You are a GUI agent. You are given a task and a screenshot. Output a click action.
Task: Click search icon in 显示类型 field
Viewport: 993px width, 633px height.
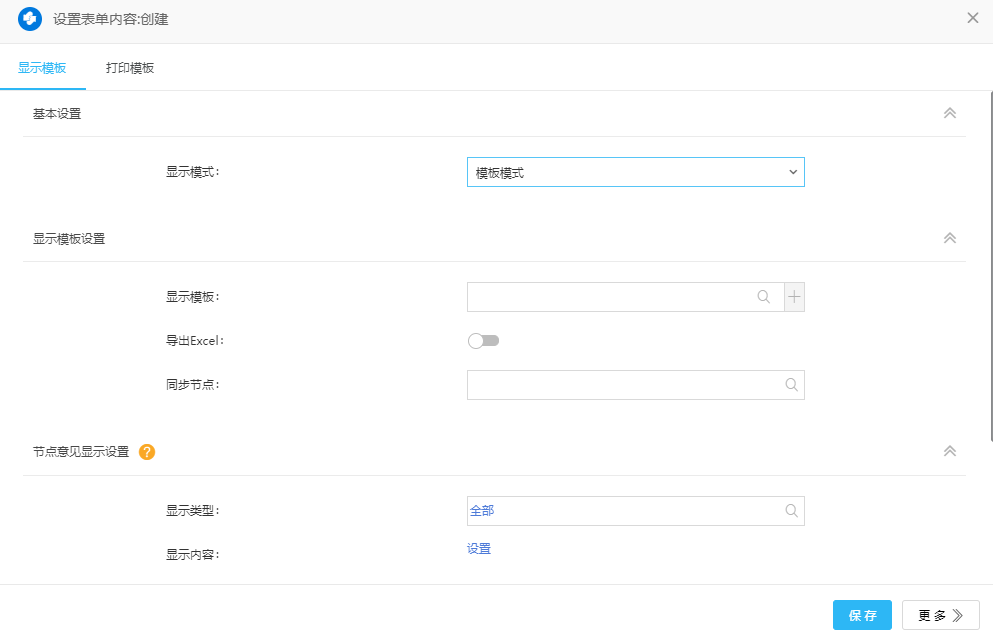(x=791, y=511)
